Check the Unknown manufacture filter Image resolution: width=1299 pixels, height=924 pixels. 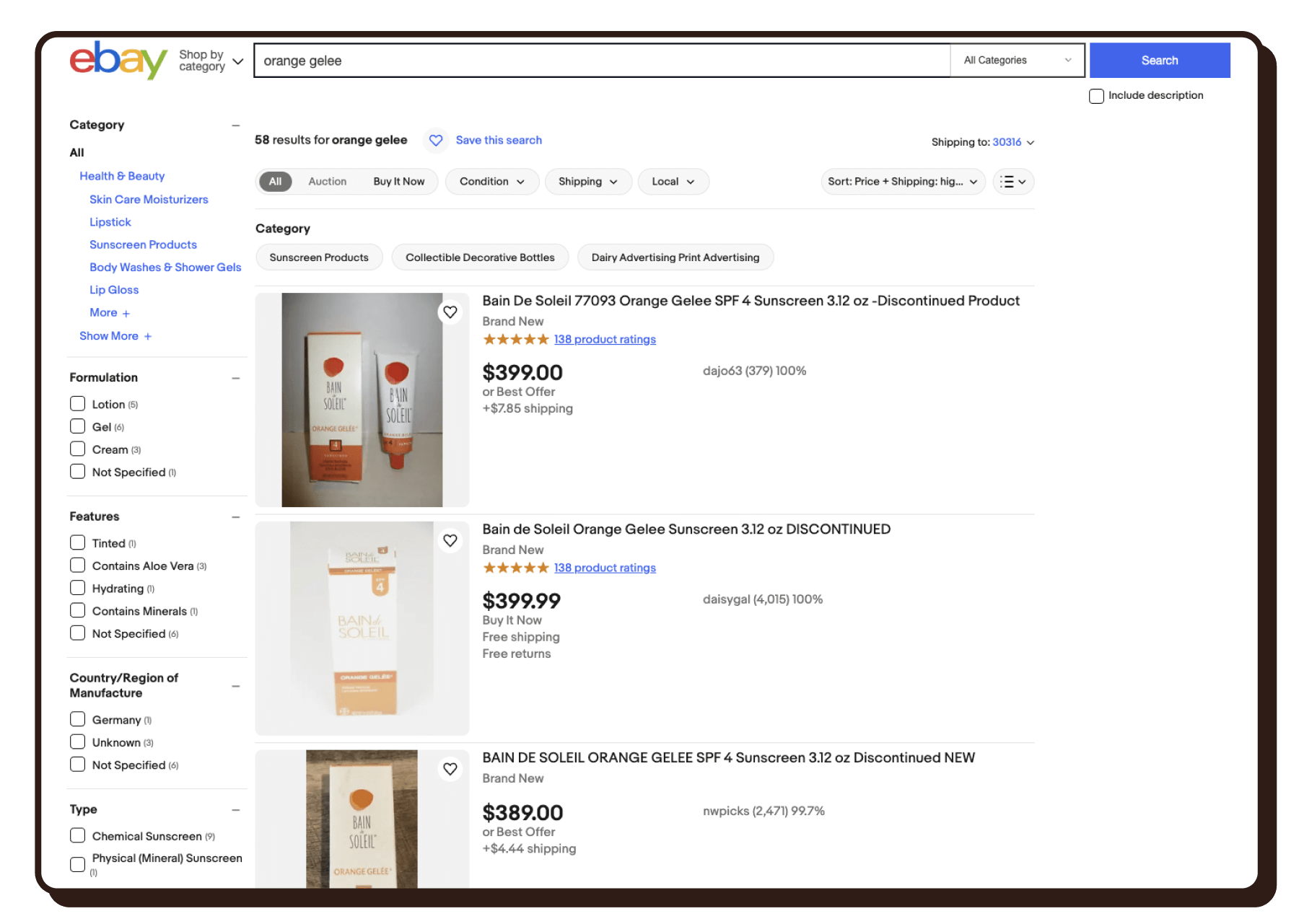click(77, 742)
